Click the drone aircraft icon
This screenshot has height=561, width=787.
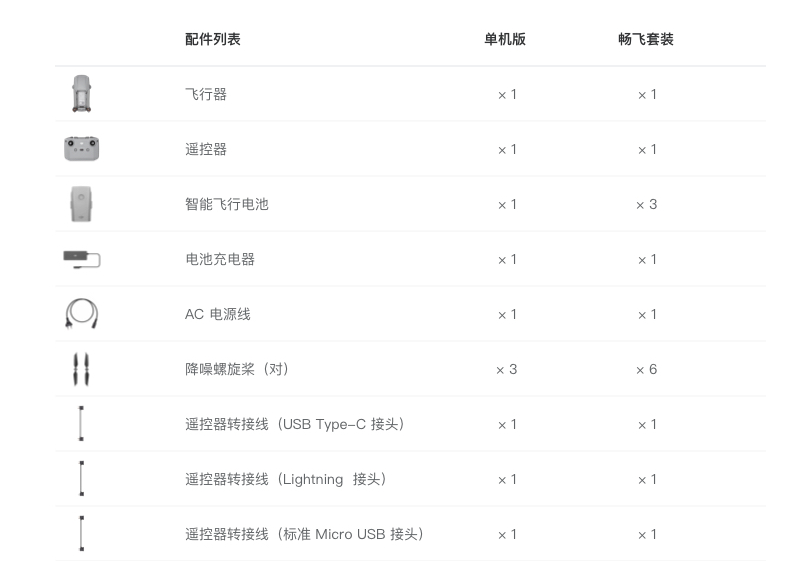tap(82, 94)
